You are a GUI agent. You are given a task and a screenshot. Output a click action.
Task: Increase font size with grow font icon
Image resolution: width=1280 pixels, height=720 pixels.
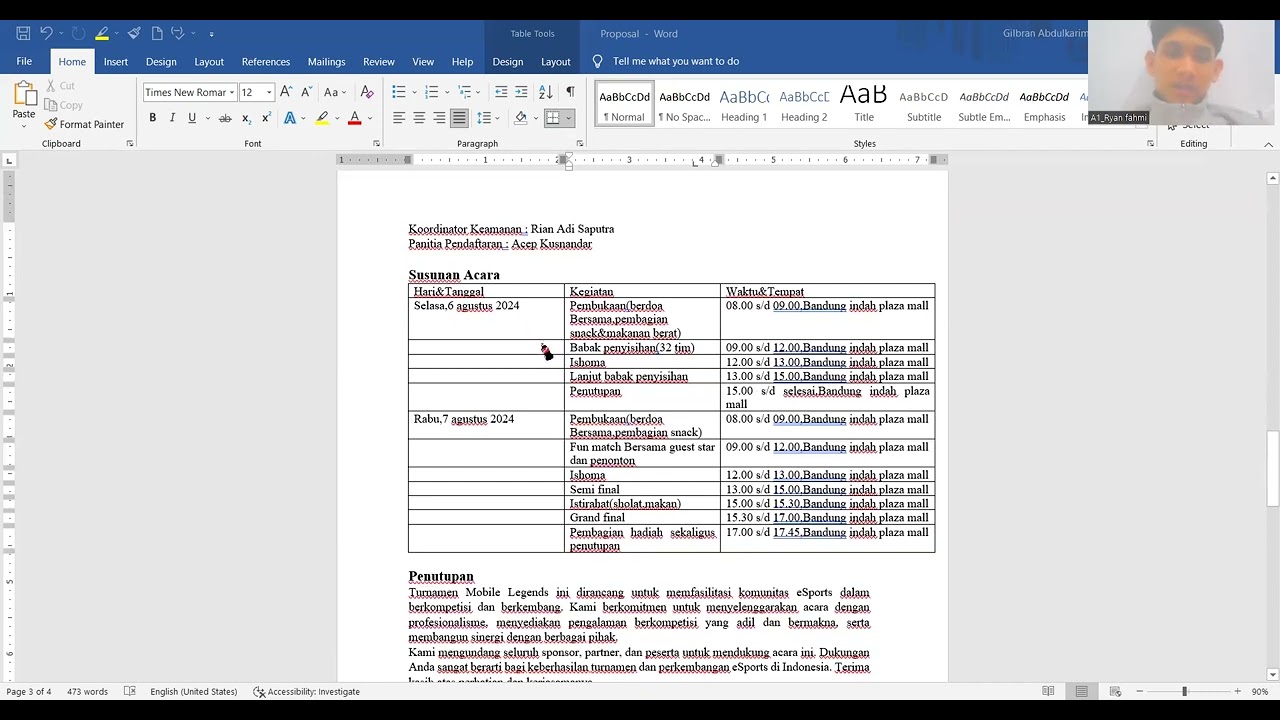[x=286, y=92]
